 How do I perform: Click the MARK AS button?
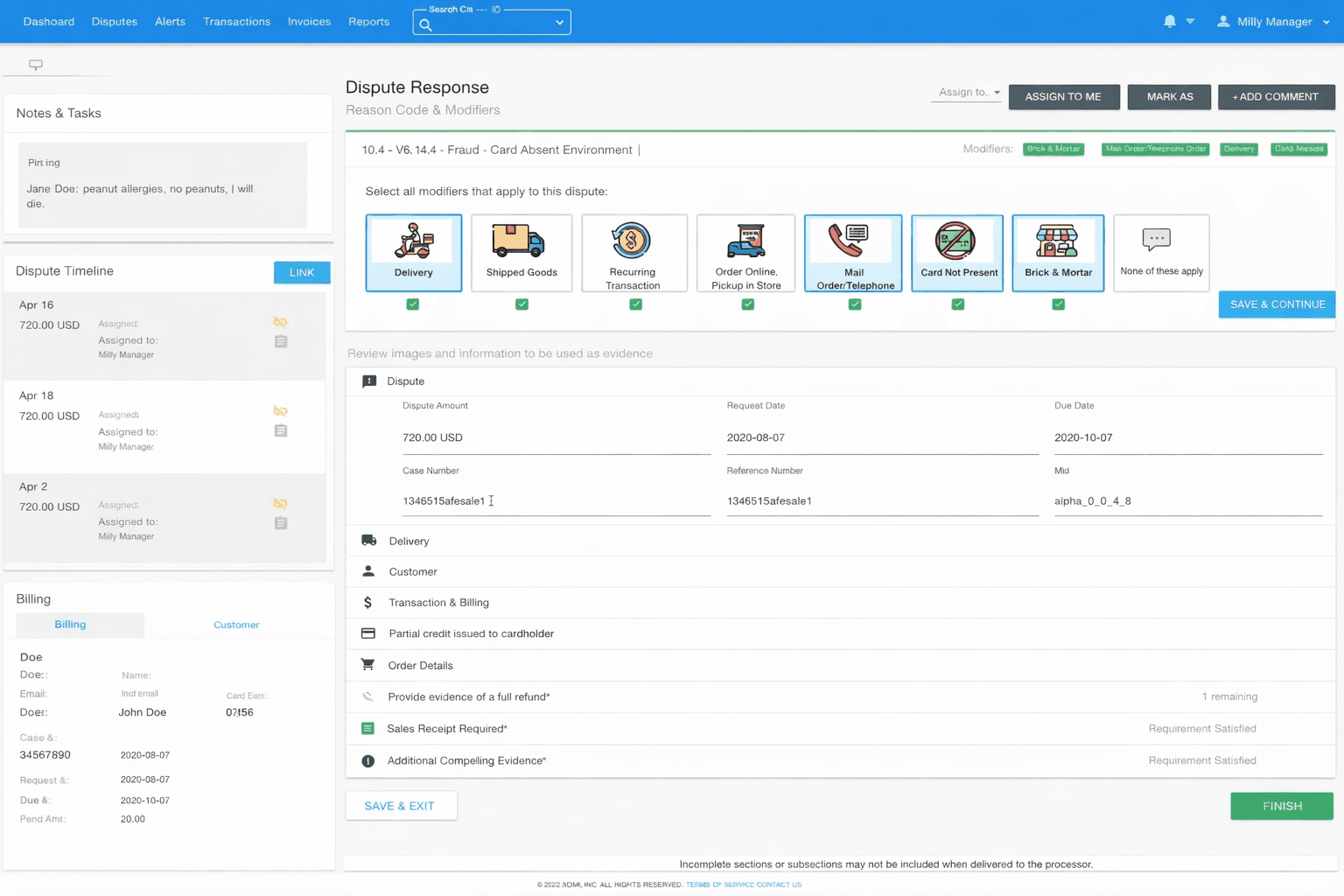tap(1170, 96)
